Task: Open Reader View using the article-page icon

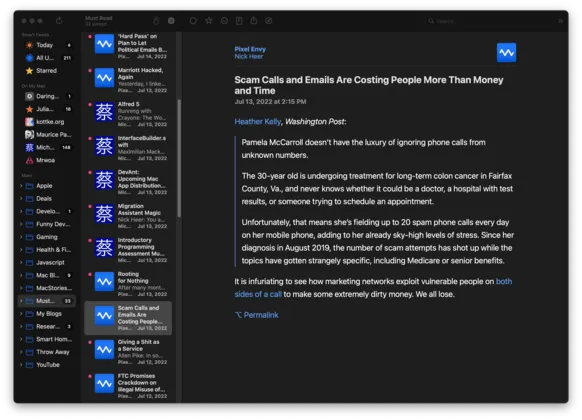Action: click(x=239, y=21)
